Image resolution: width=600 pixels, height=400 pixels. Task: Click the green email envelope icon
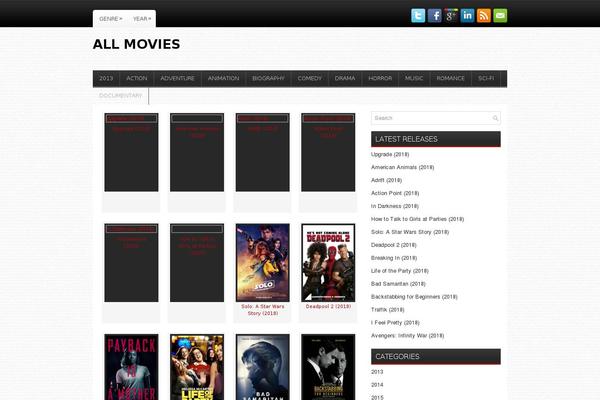click(500, 16)
